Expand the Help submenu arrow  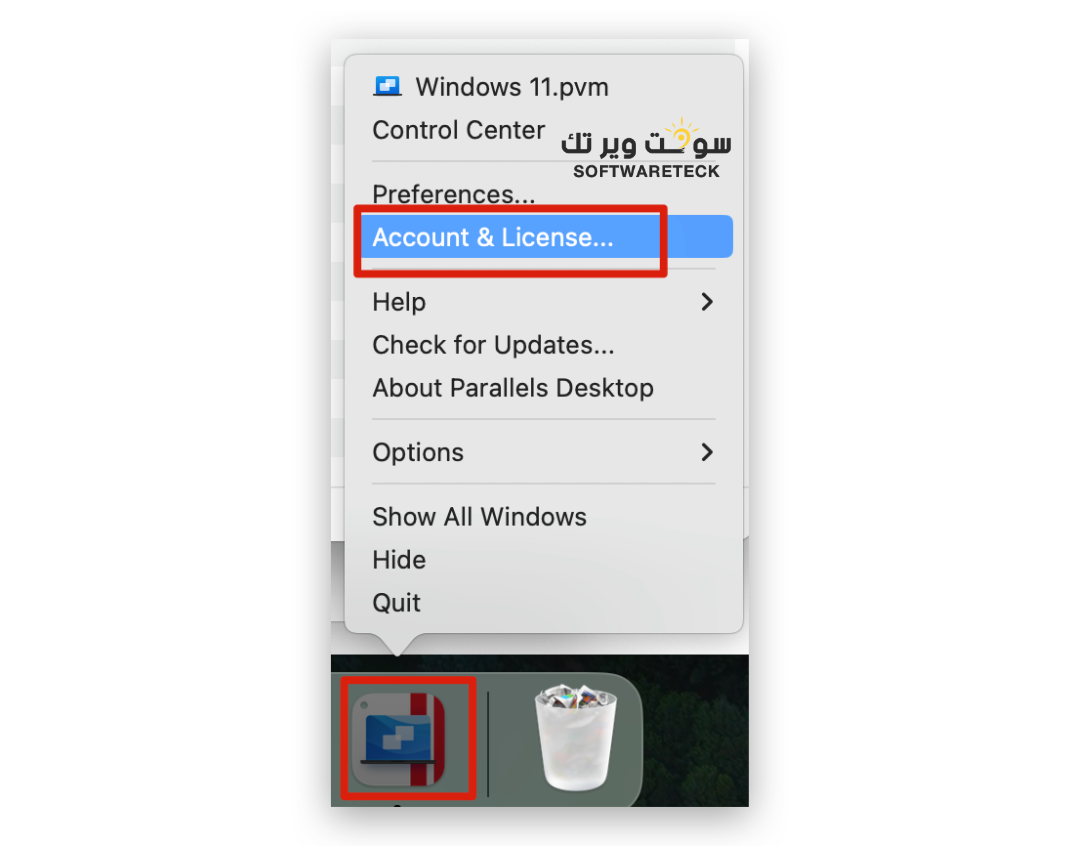pos(707,302)
